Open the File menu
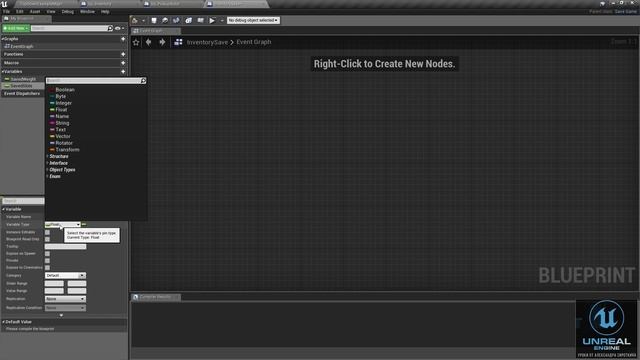 coord(7,11)
